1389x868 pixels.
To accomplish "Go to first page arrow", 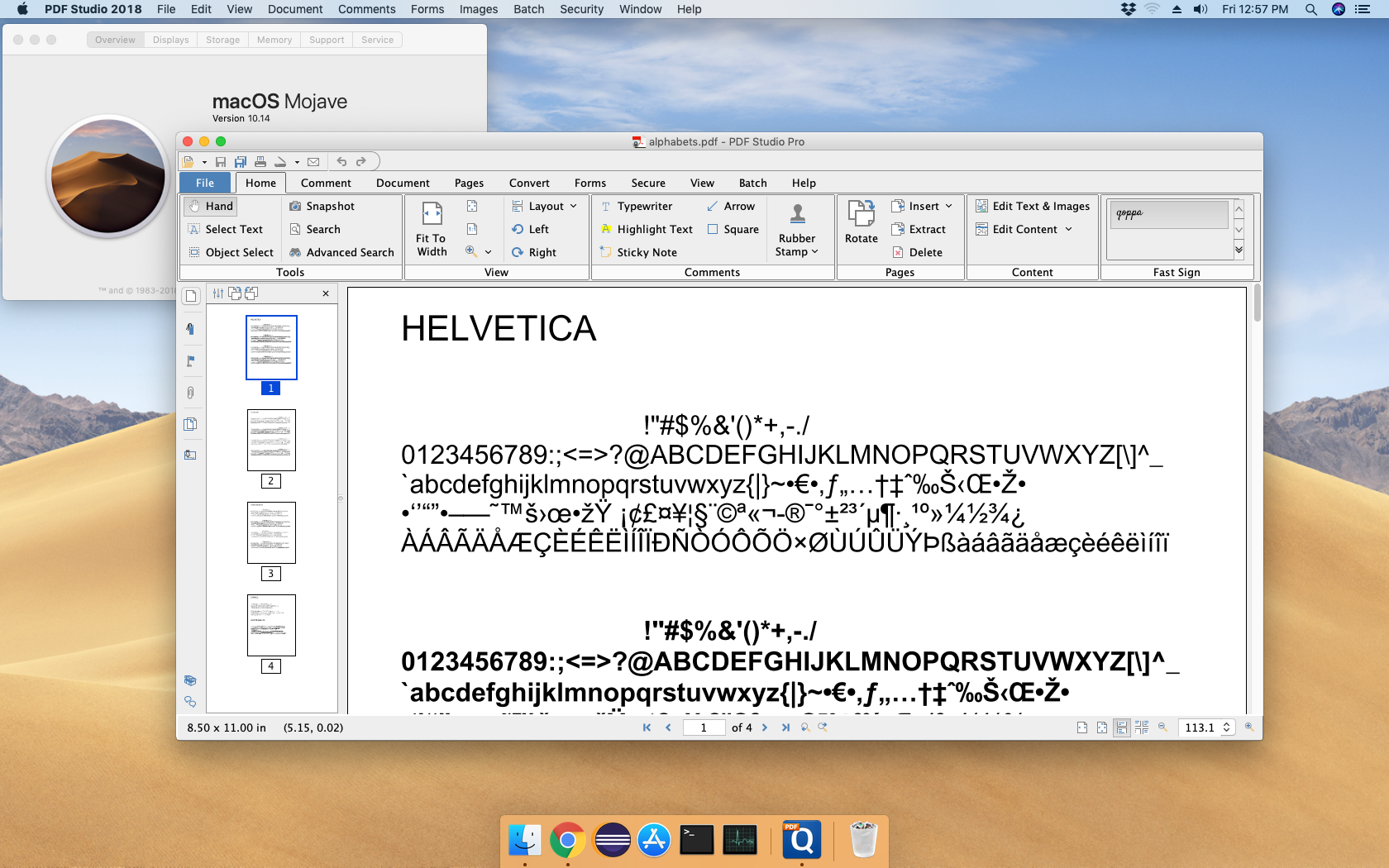I will pyautogui.click(x=647, y=727).
